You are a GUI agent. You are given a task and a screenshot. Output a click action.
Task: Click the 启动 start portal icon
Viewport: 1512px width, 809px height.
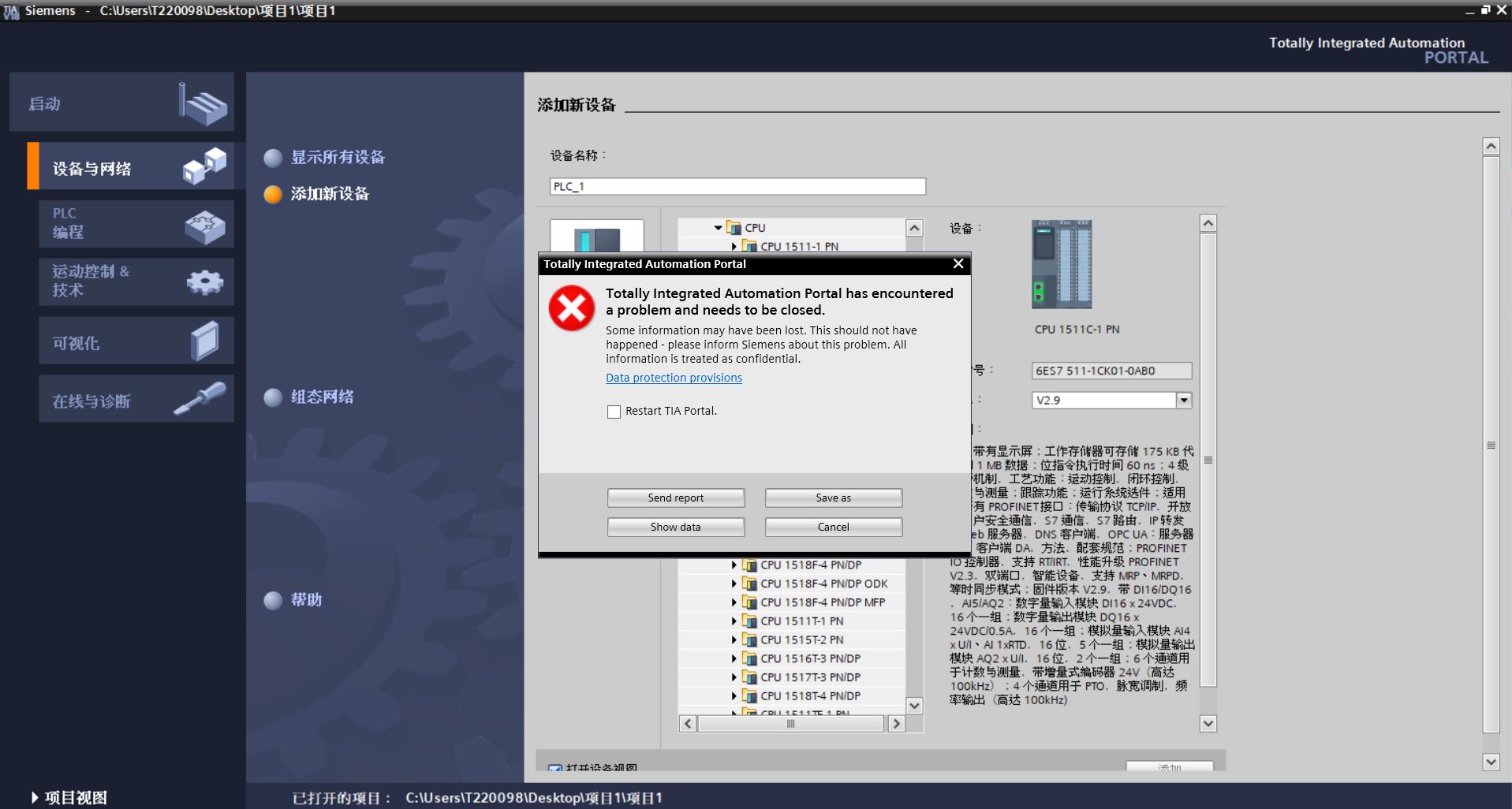click(203, 104)
